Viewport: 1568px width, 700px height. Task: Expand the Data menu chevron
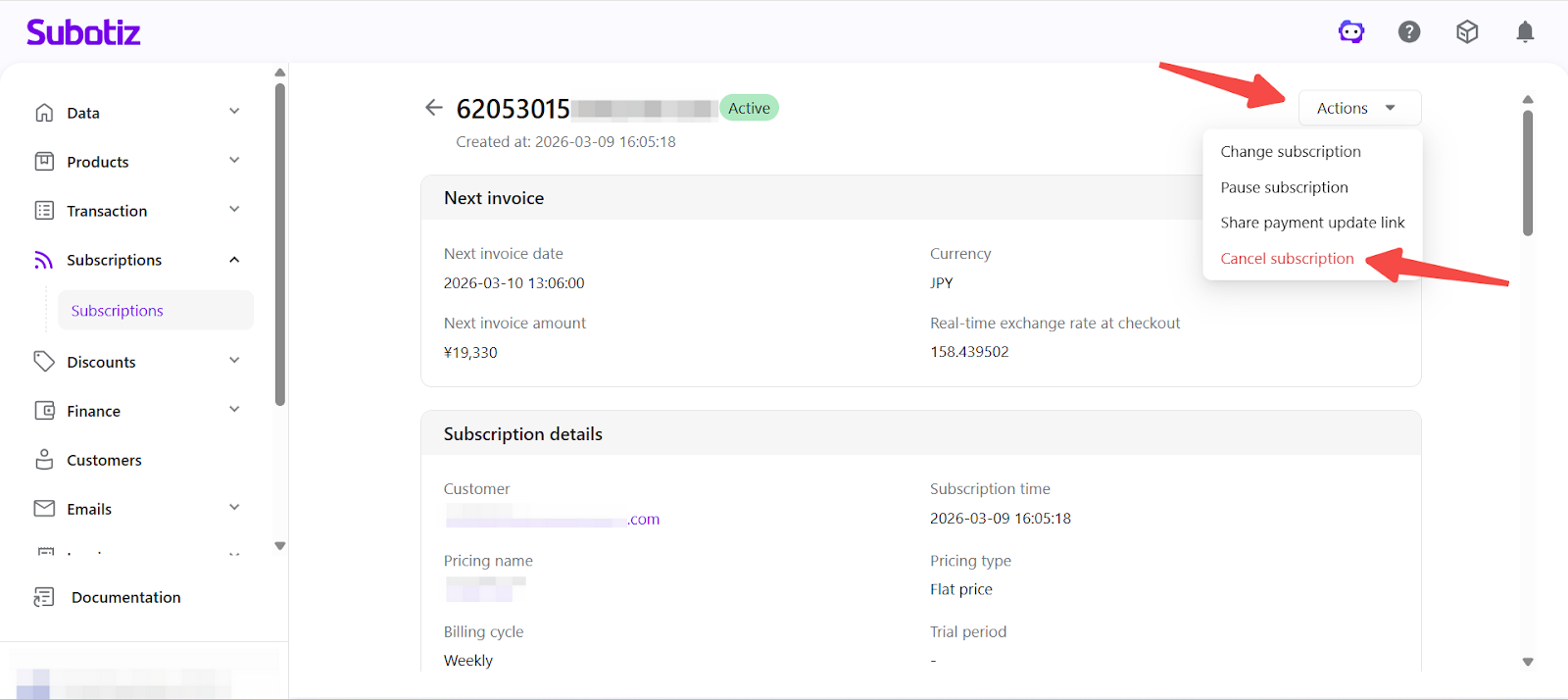click(x=234, y=112)
